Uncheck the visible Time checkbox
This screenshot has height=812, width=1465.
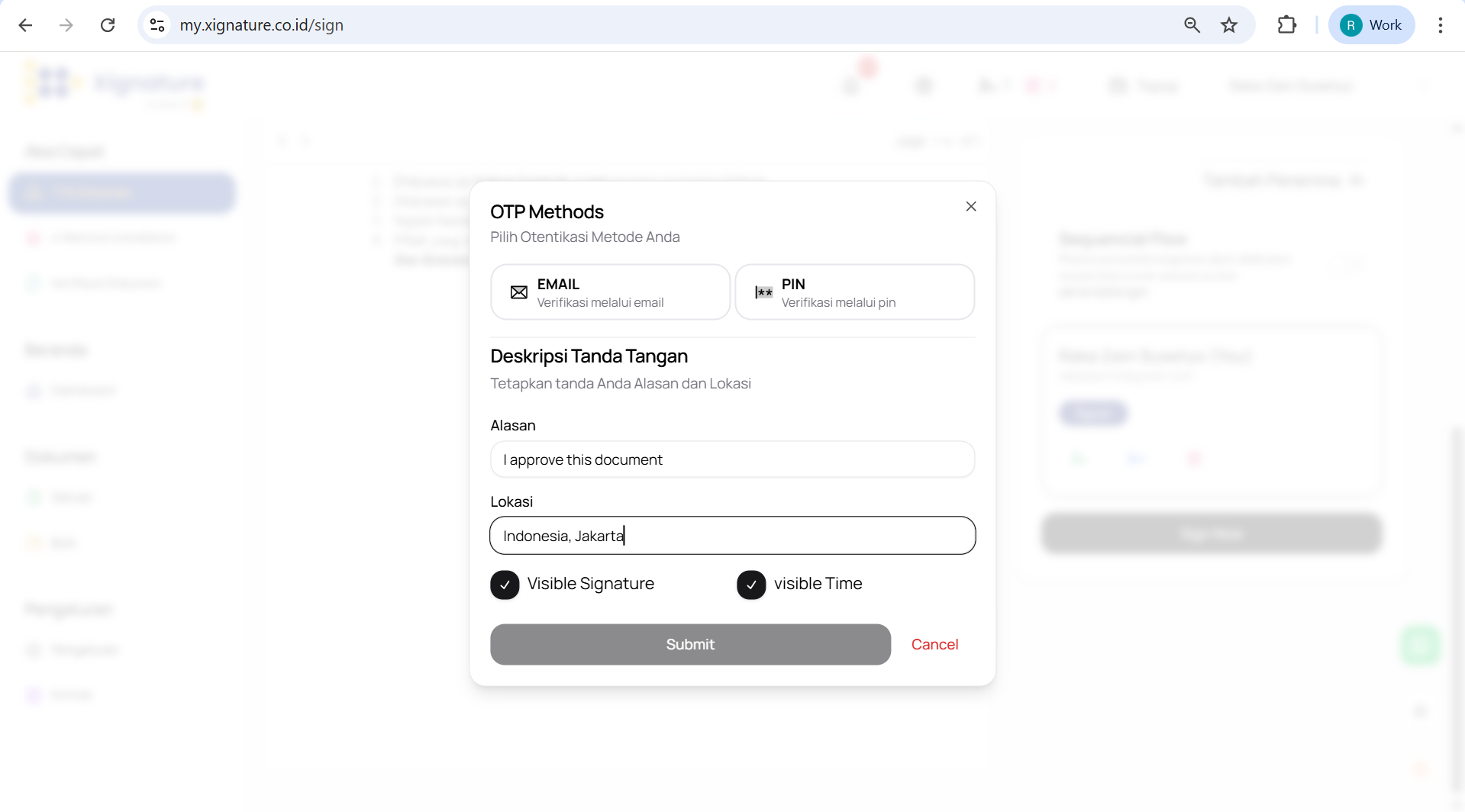click(x=751, y=585)
